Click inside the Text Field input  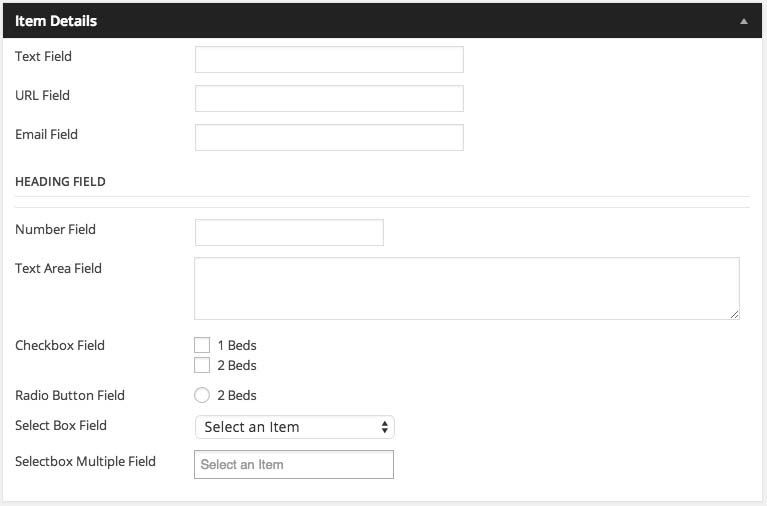click(x=329, y=60)
